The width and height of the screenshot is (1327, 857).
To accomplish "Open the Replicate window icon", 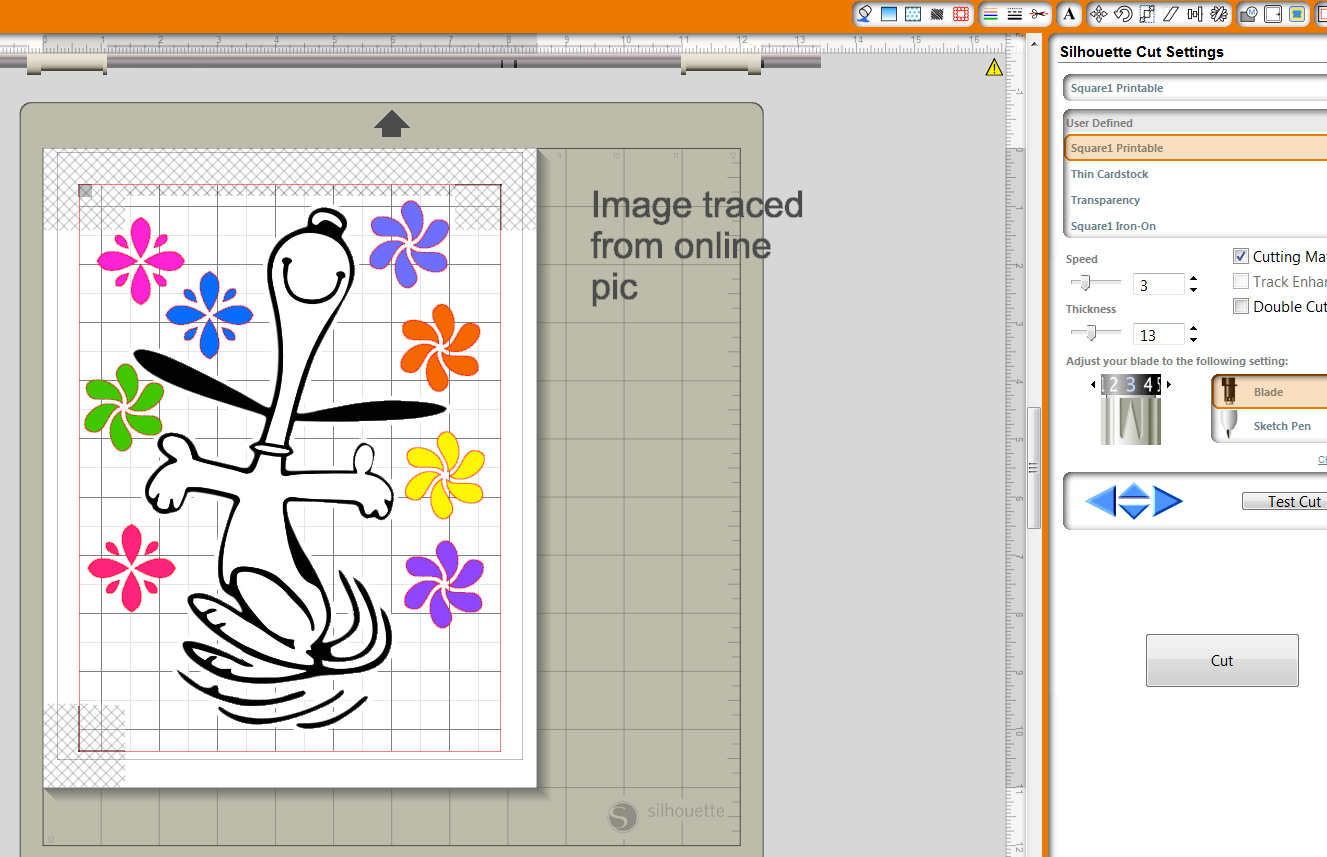I will point(1219,14).
